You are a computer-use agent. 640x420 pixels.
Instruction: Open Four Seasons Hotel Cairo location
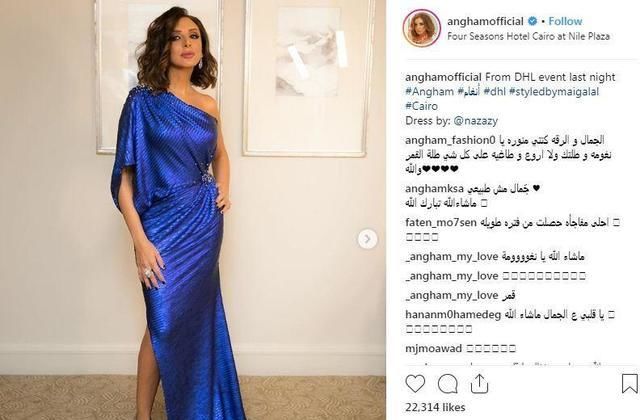[529, 36]
